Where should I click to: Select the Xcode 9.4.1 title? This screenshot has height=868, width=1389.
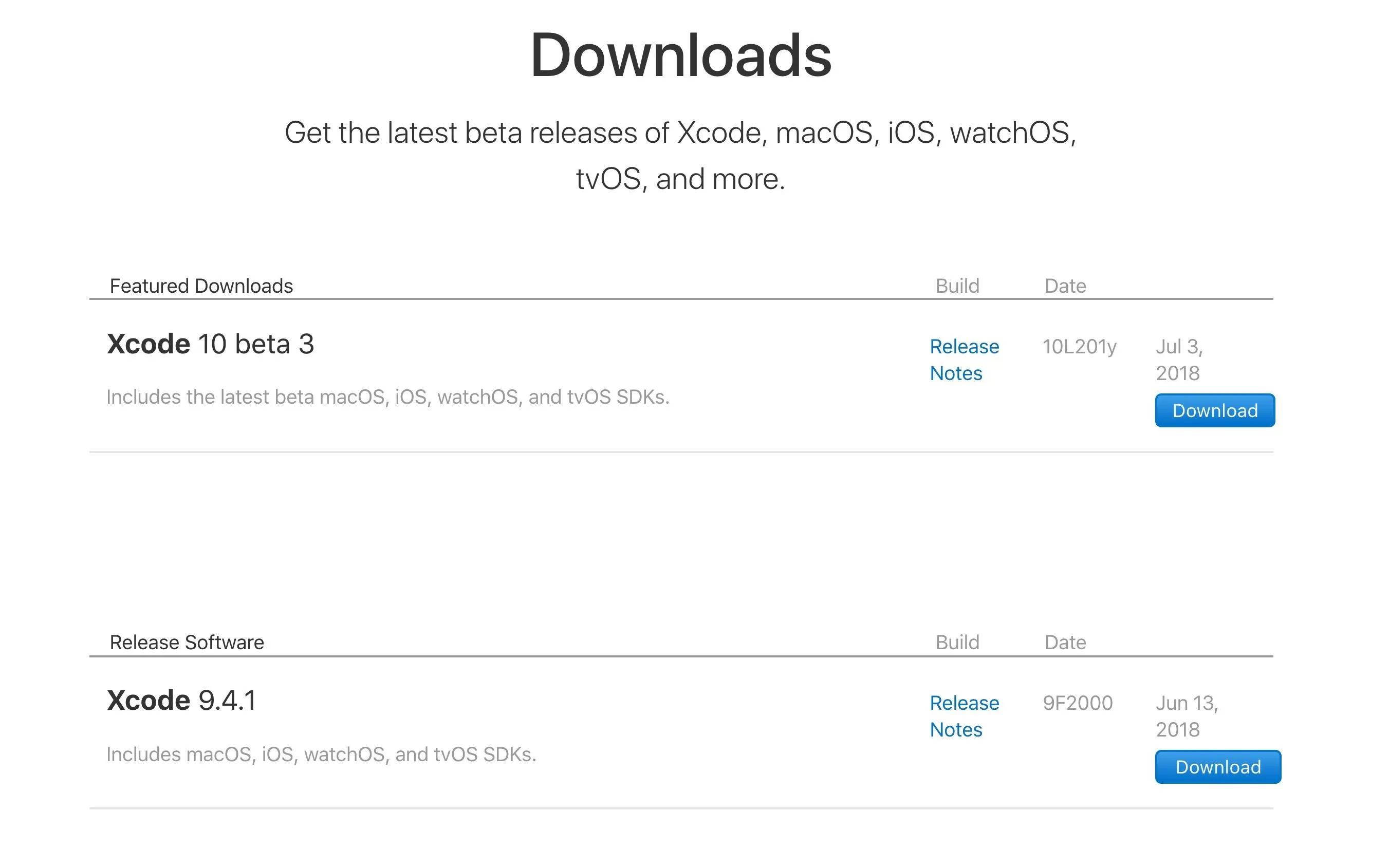[x=181, y=701]
